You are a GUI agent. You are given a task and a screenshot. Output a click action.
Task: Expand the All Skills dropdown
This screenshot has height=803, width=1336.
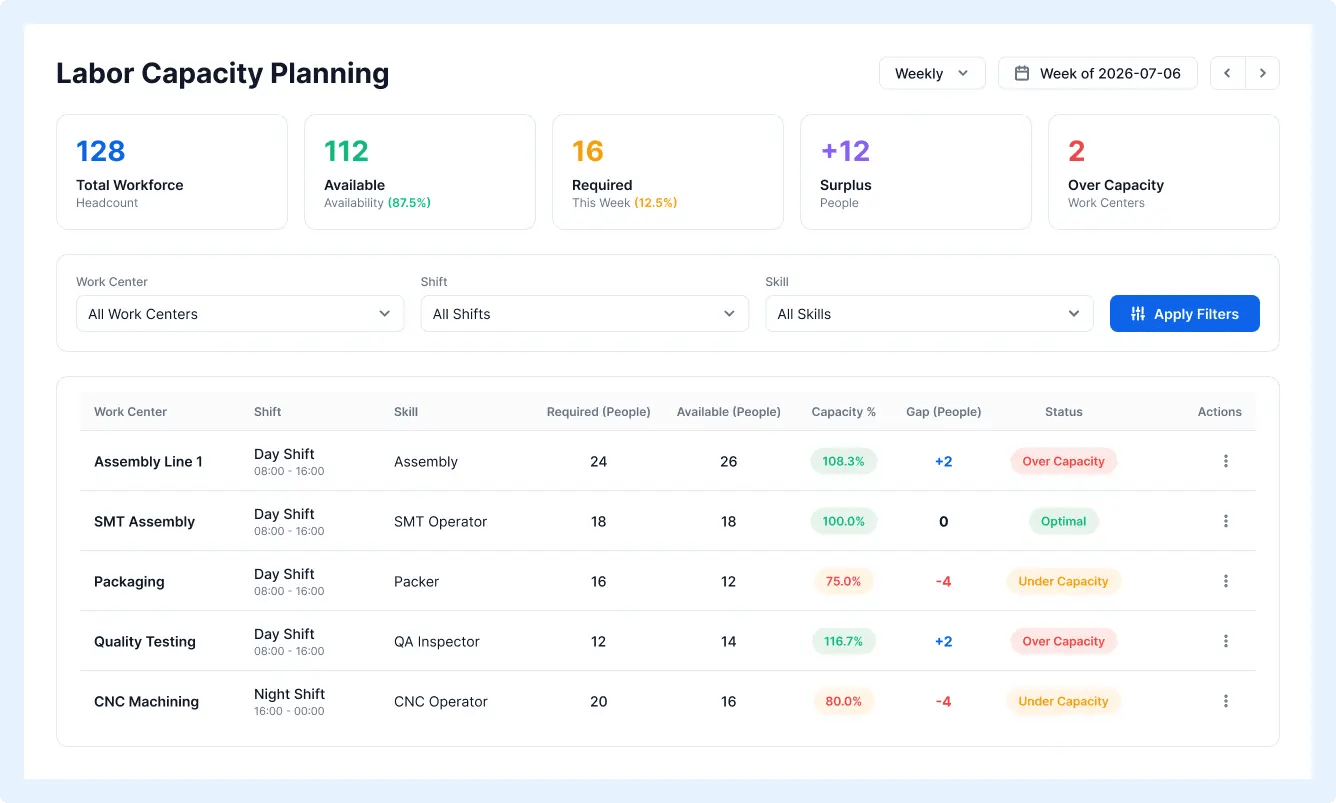[929, 314]
